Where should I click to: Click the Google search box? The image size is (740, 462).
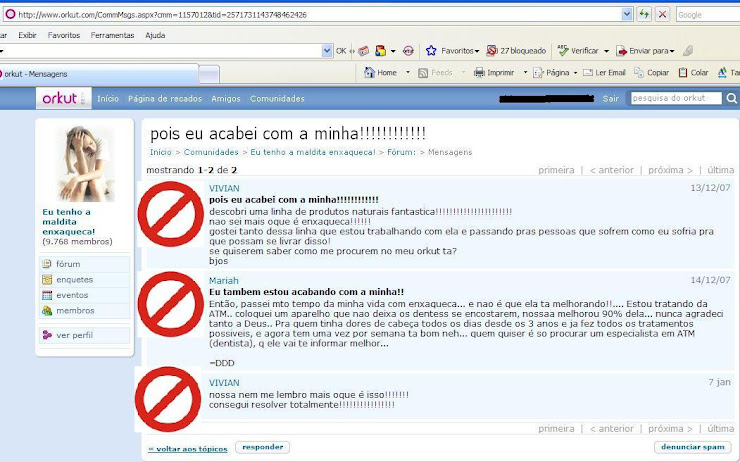click(708, 15)
